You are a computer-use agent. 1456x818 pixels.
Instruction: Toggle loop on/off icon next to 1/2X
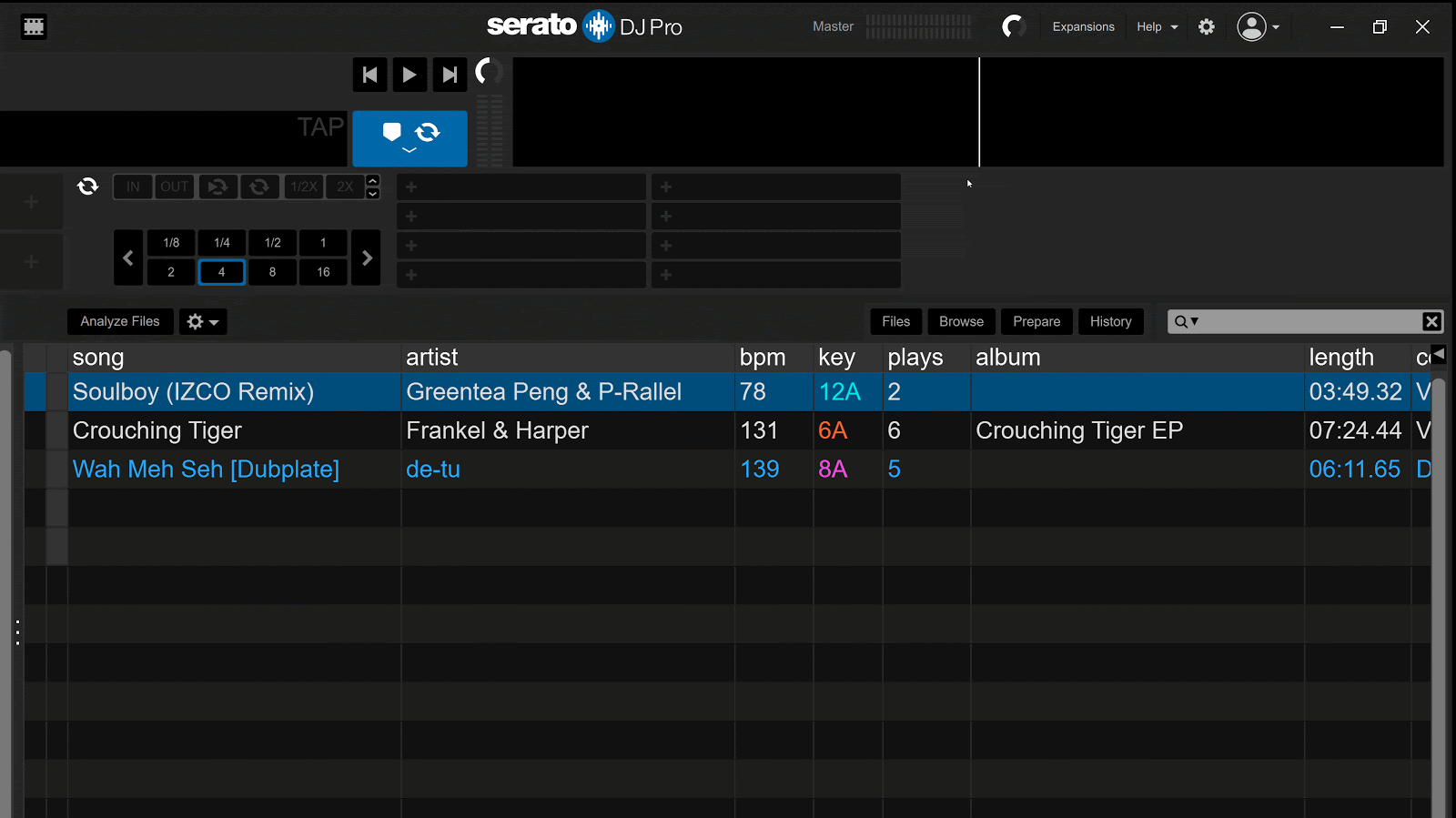(259, 187)
